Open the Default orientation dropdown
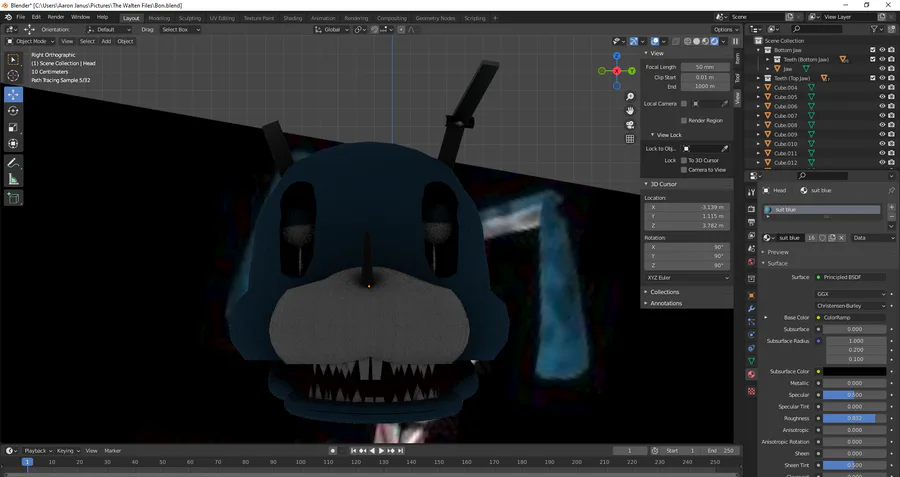Image resolution: width=900 pixels, height=477 pixels. click(x=109, y=29)
